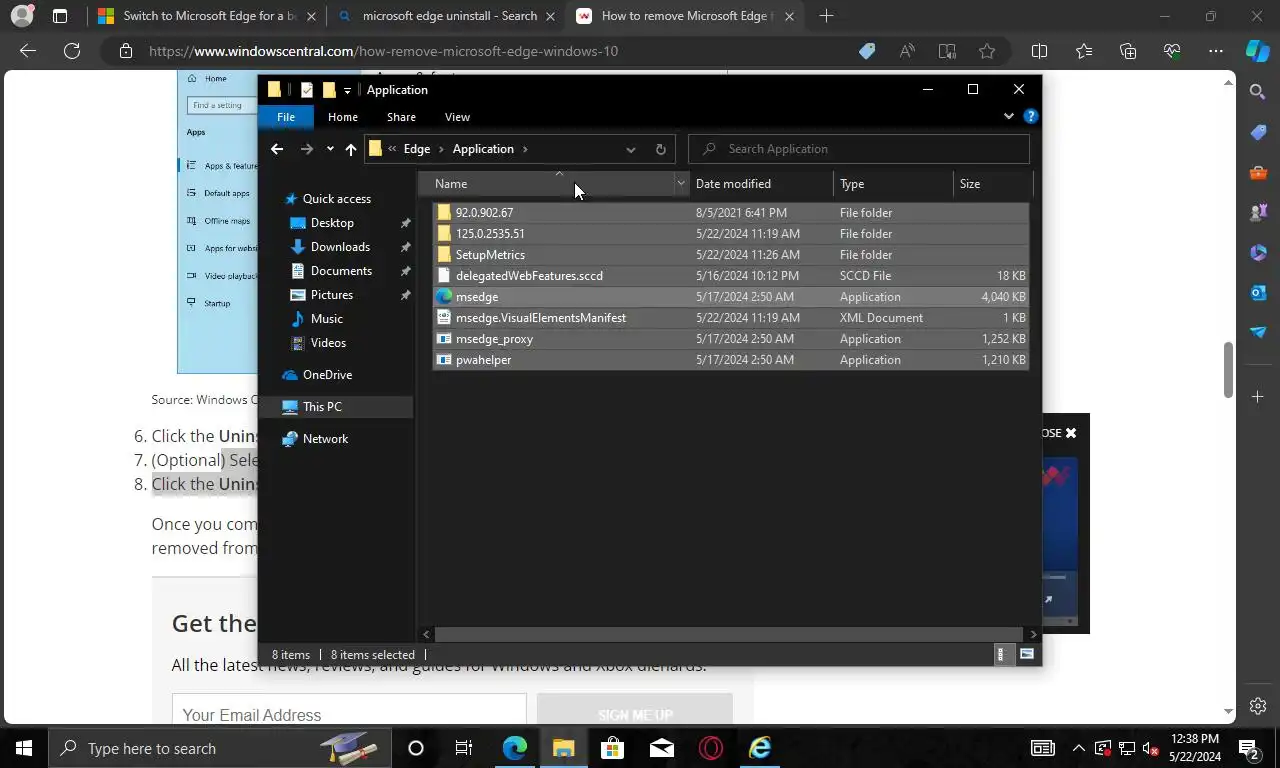
Task: Open Name column filter dropdown
Action: [681, 184]
